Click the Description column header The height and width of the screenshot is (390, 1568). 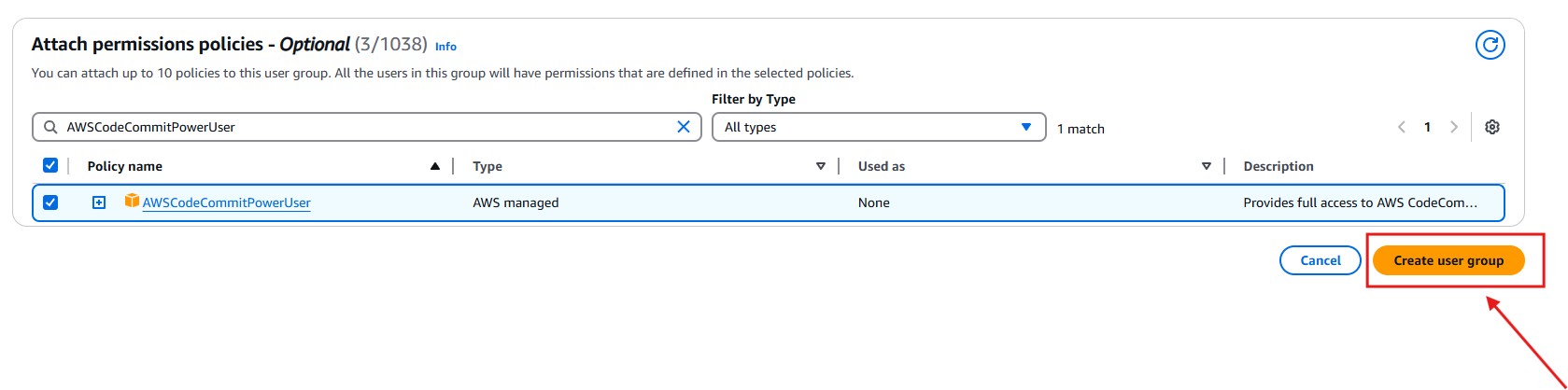pos(1278,166)
